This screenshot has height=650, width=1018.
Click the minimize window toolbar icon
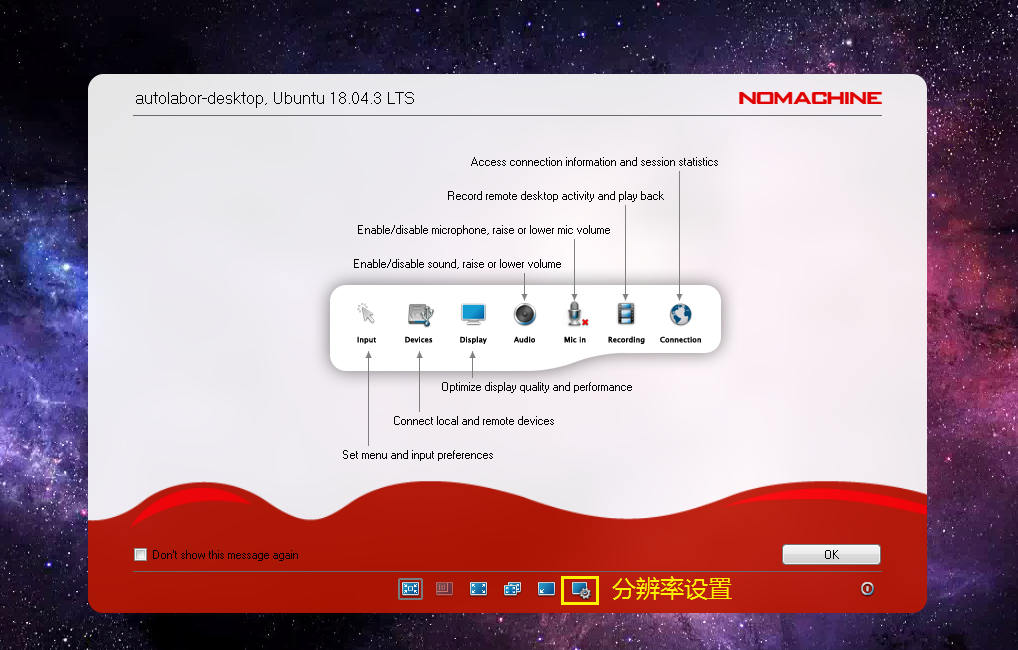click(546, 589)
